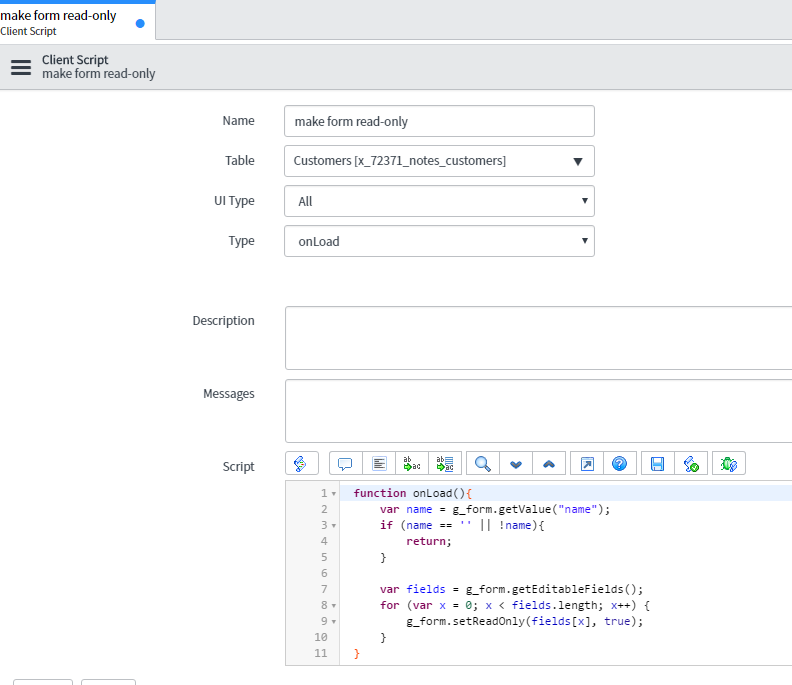Toggle full screen script editor icon
Screen dimensions: 792x685
coord(587,464)
